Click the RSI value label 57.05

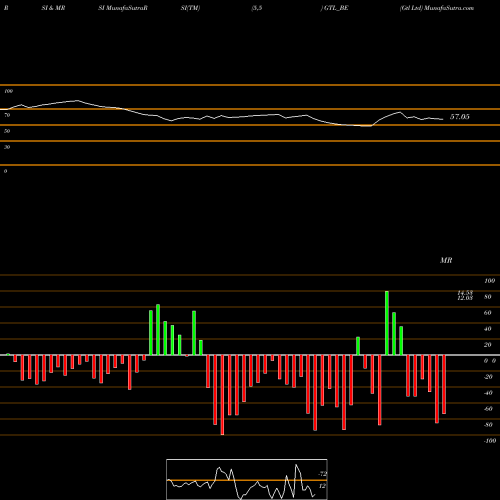(460, 117)
